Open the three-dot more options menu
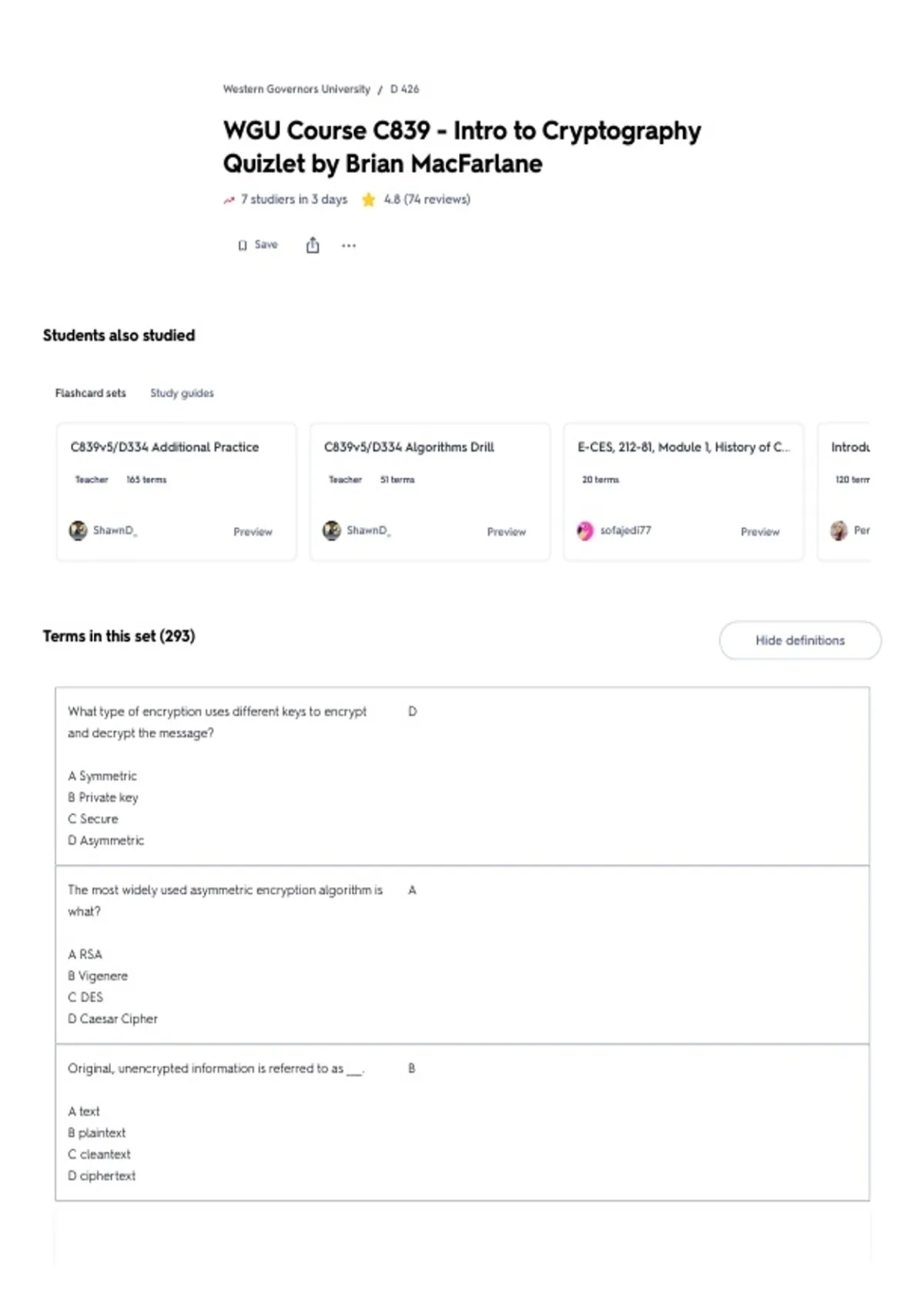 click(349, 246)
